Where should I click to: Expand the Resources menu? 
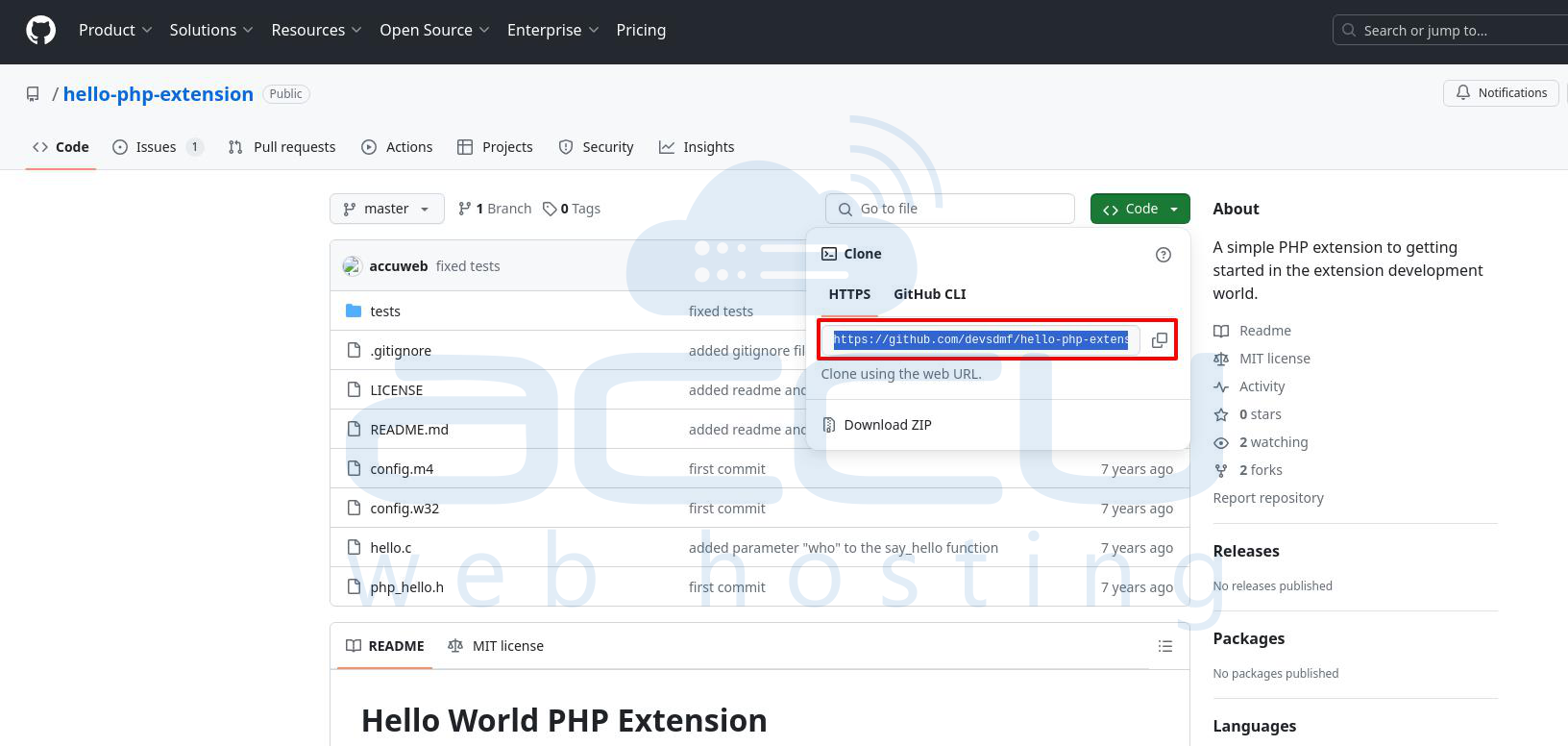click(x=316, y=30)
